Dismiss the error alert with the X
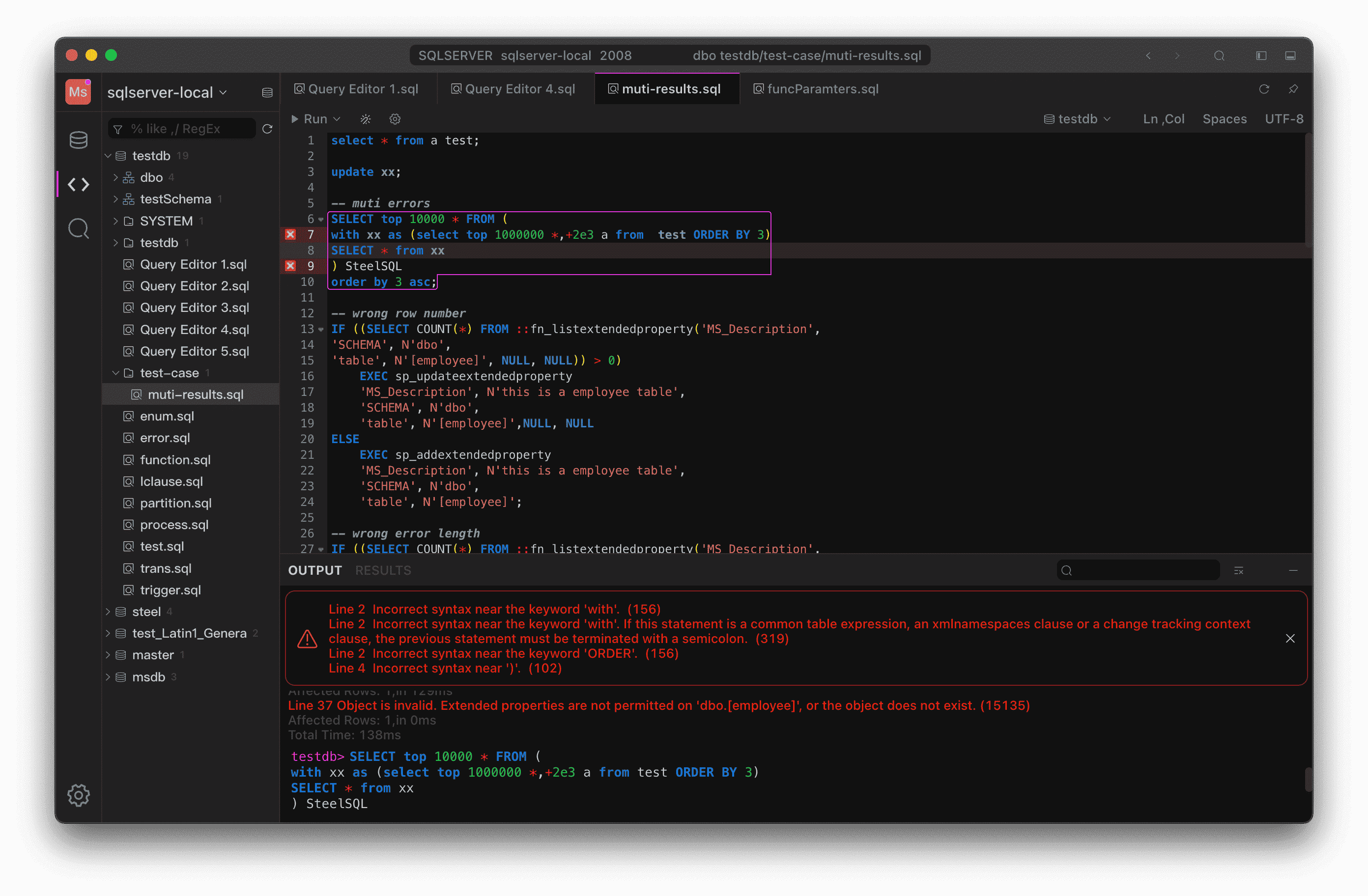Screen dimensions: 1368x896 click(x=1290, y=638)
